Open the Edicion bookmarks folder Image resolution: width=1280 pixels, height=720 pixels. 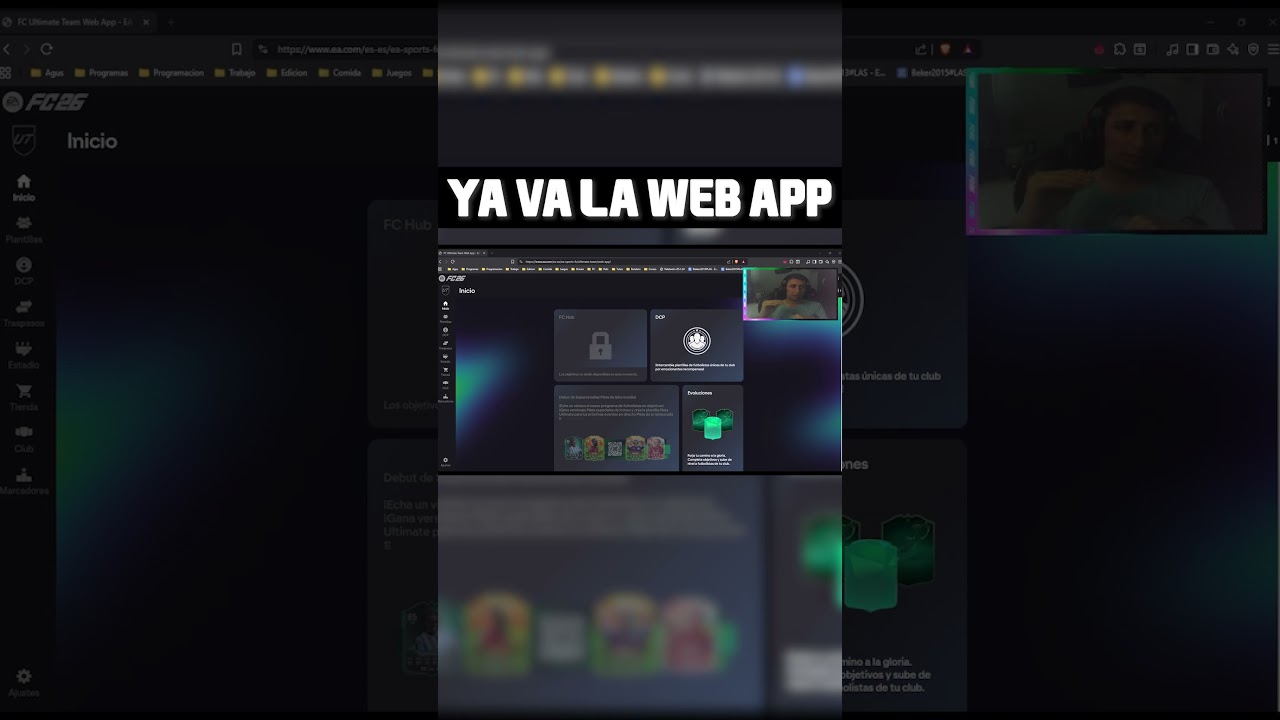(x=287, y=73)
